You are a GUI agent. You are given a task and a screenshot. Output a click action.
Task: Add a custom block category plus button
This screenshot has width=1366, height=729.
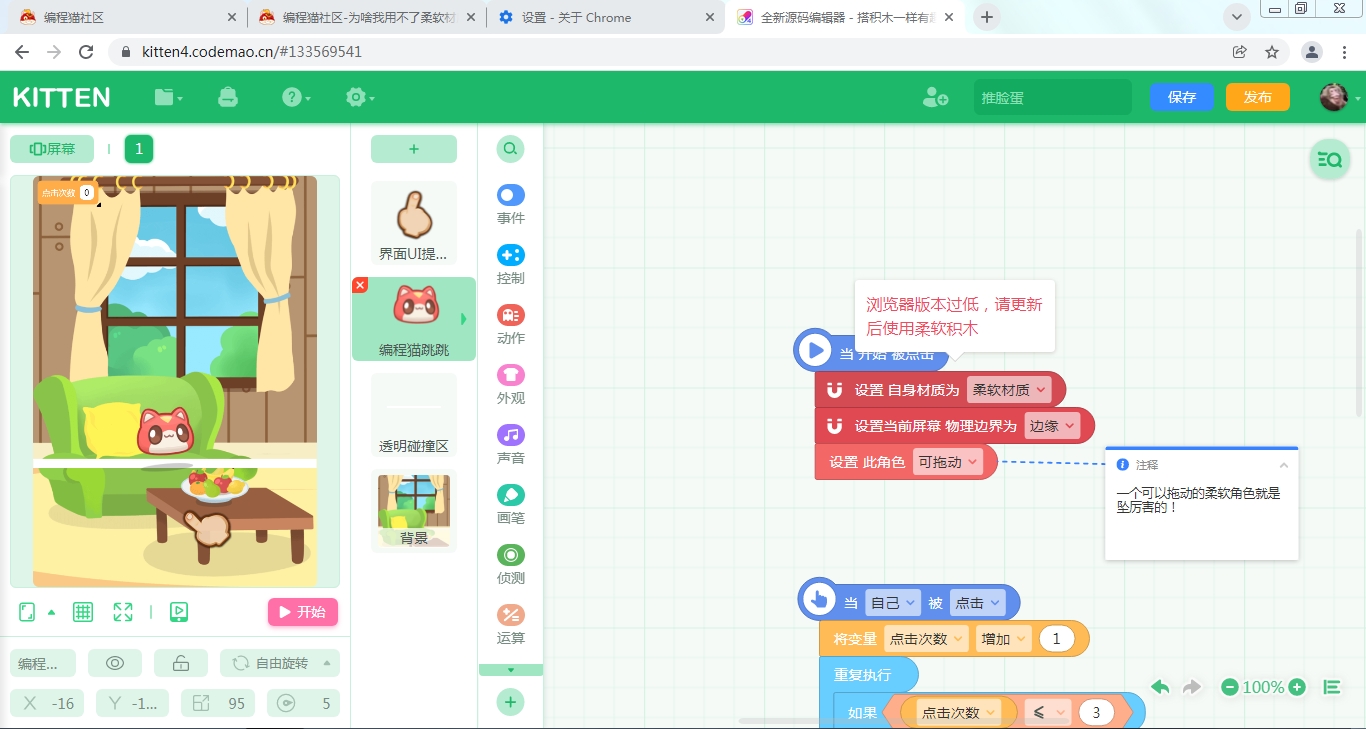coord(511,702)
